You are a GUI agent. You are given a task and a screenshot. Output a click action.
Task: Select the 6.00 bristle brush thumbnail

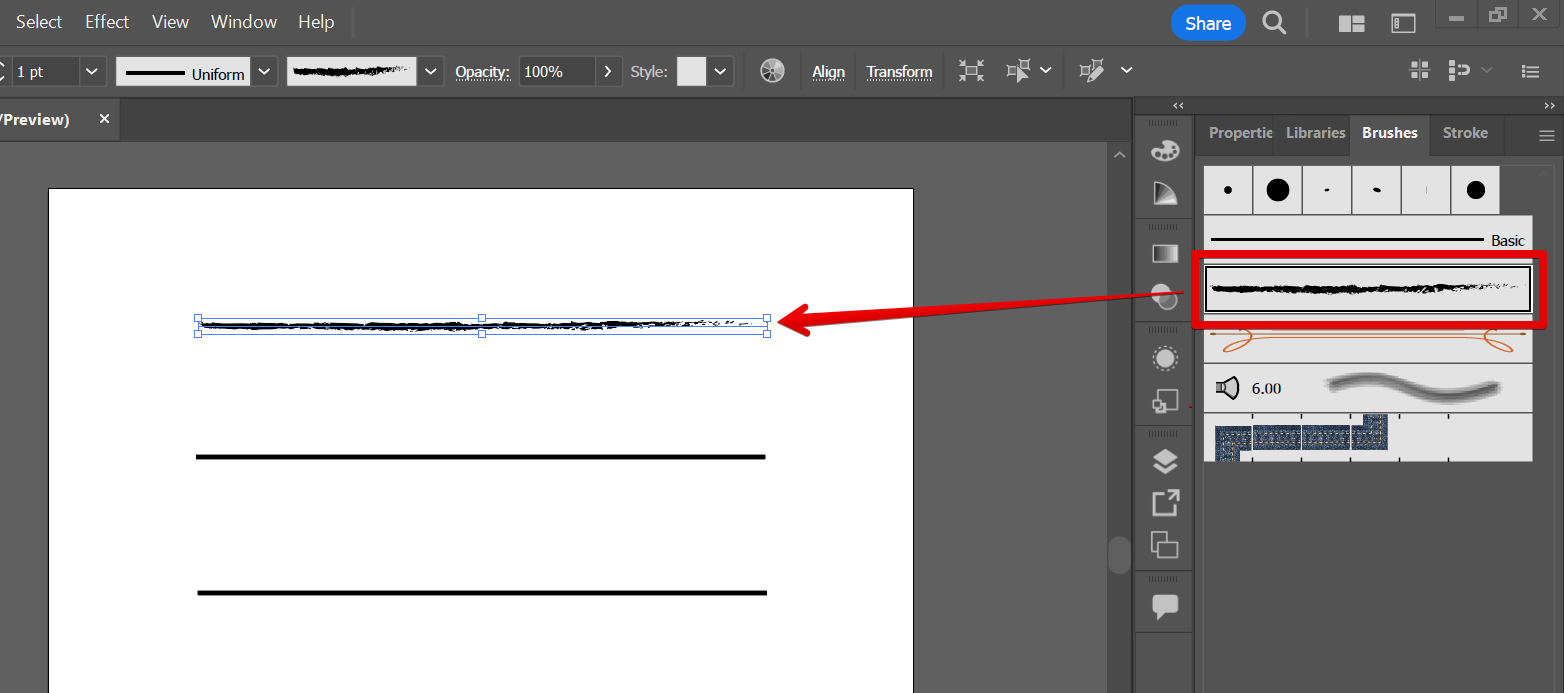1367,388
